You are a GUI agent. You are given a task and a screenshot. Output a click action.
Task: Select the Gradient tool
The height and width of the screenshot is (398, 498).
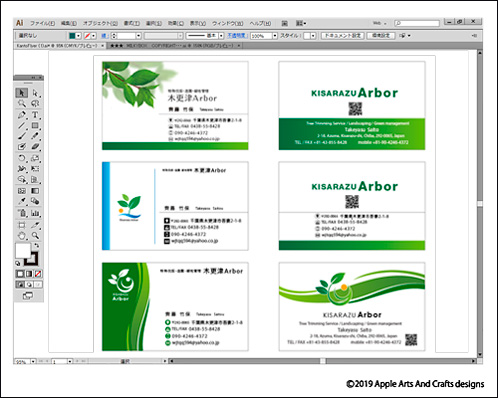35,191
